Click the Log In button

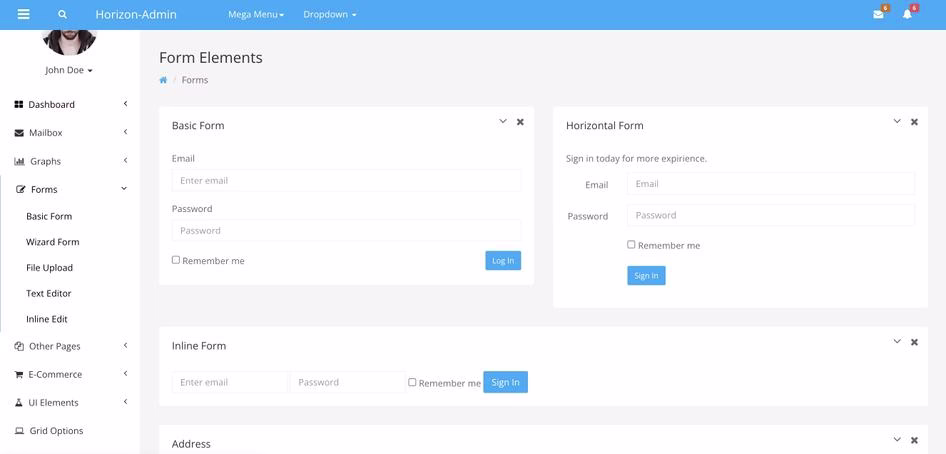point(503,260)
